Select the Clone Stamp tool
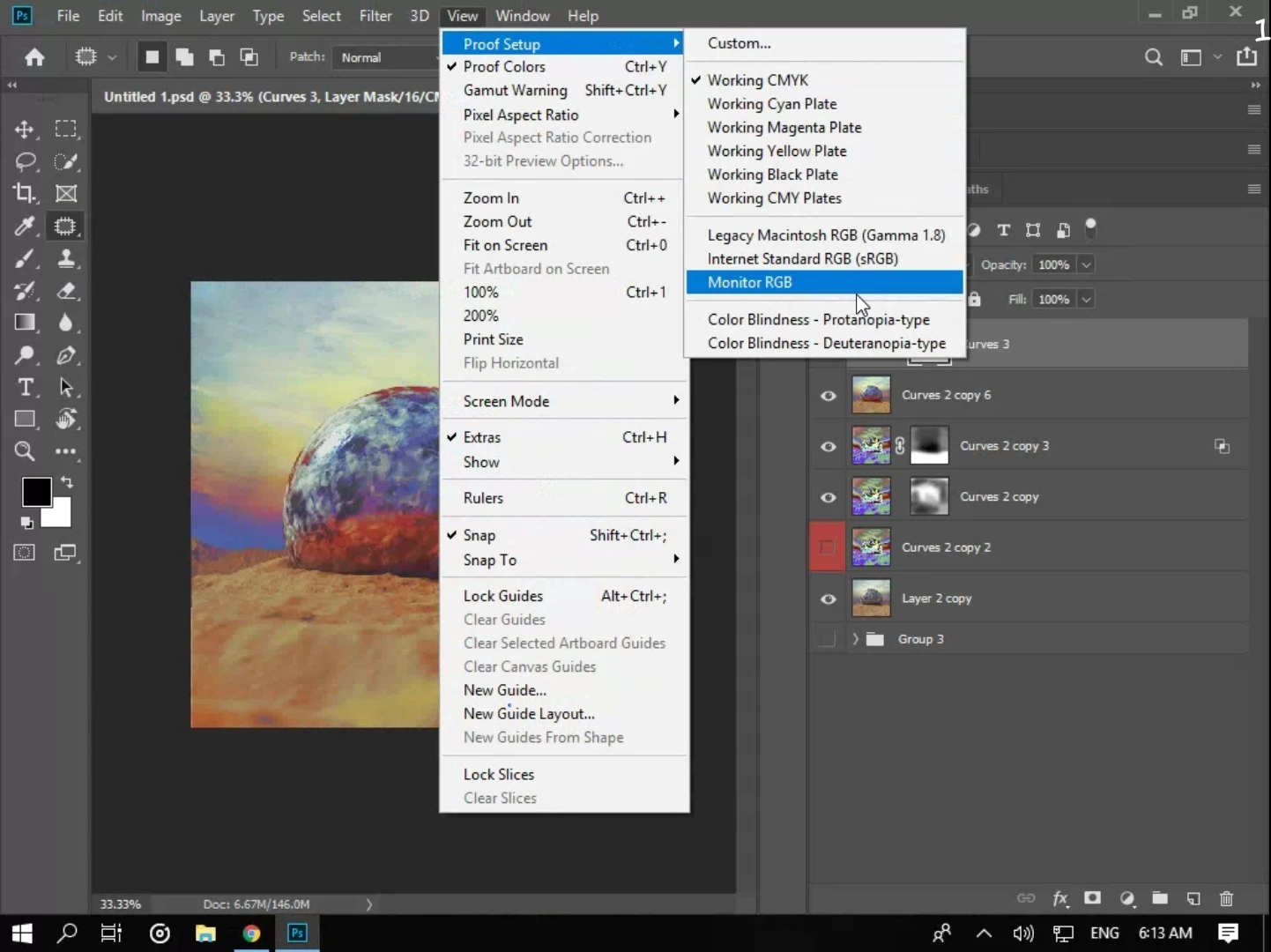This screenshot has height=952, width=1271. coord(65,258)
